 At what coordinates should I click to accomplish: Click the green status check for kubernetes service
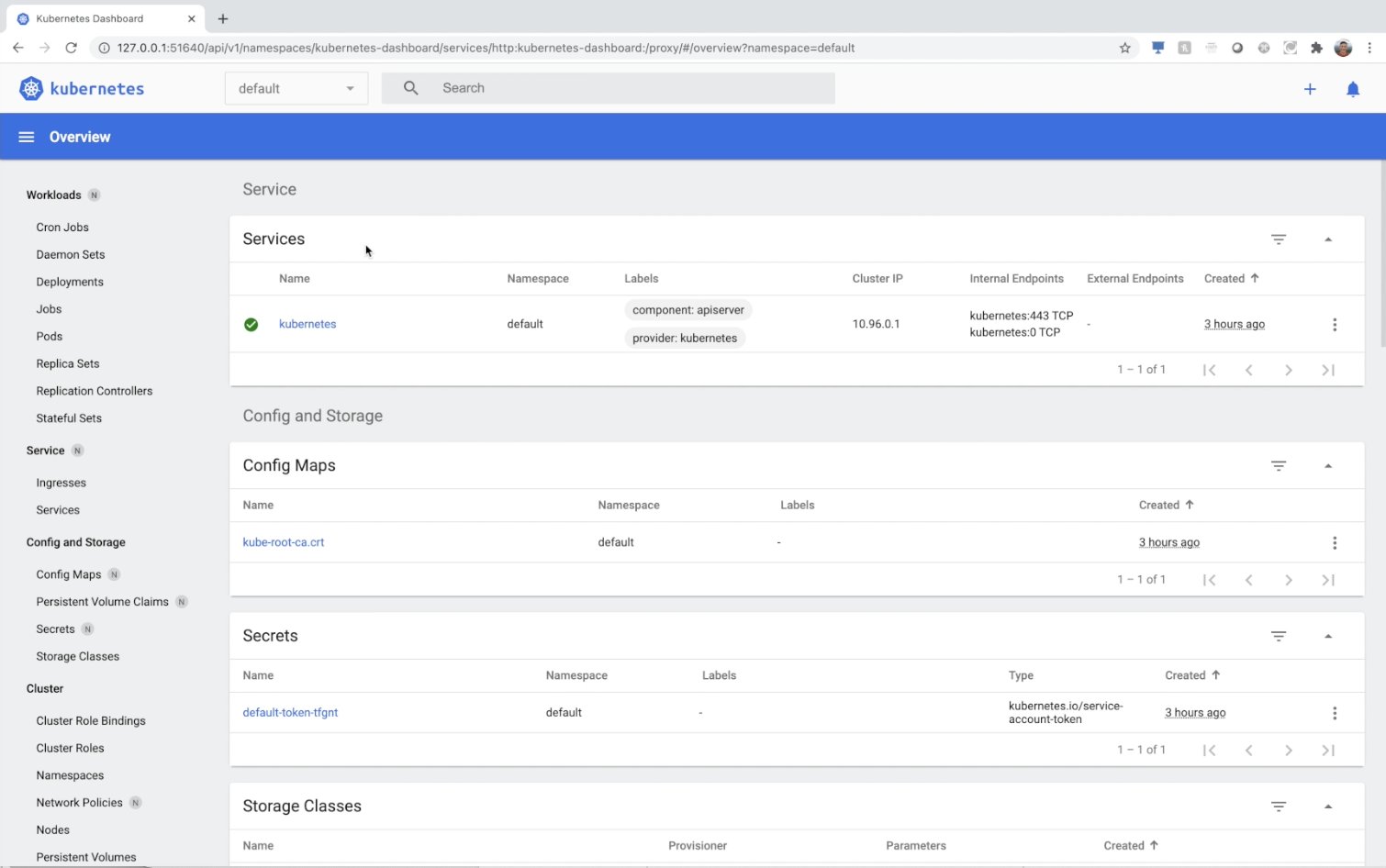click(251, 324)
